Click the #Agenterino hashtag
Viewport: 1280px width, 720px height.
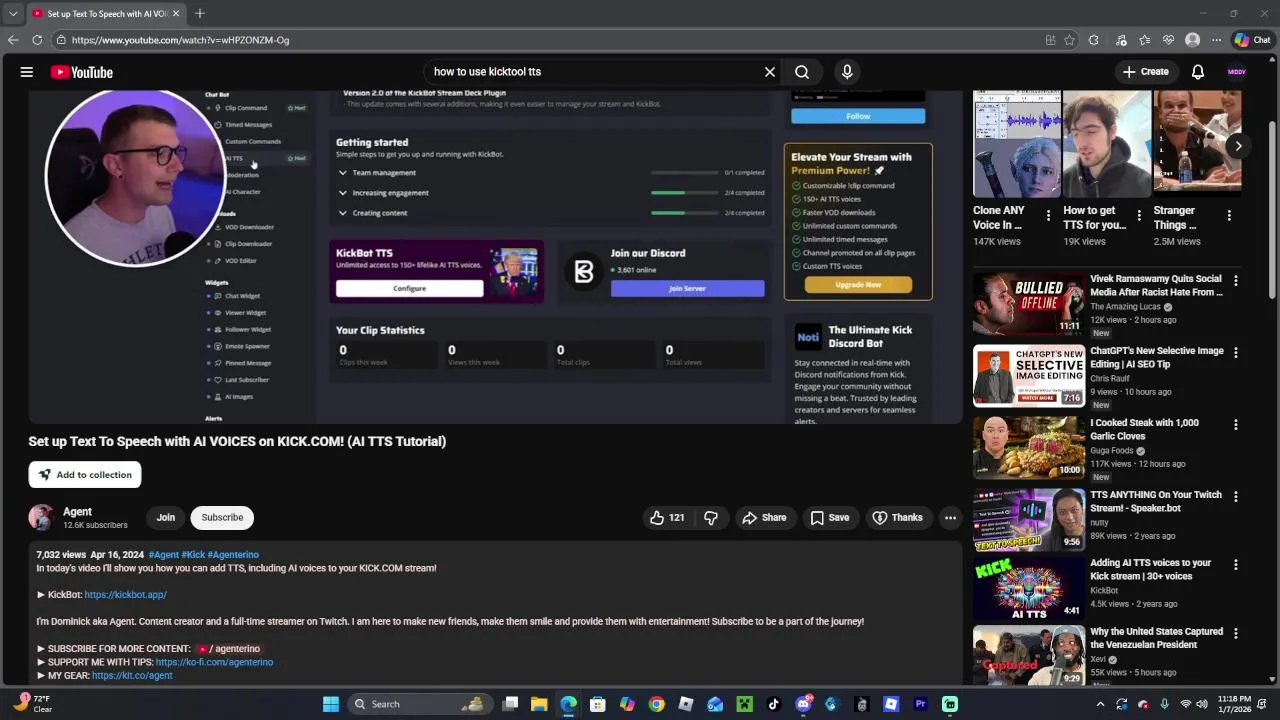(x=233, y=555)
